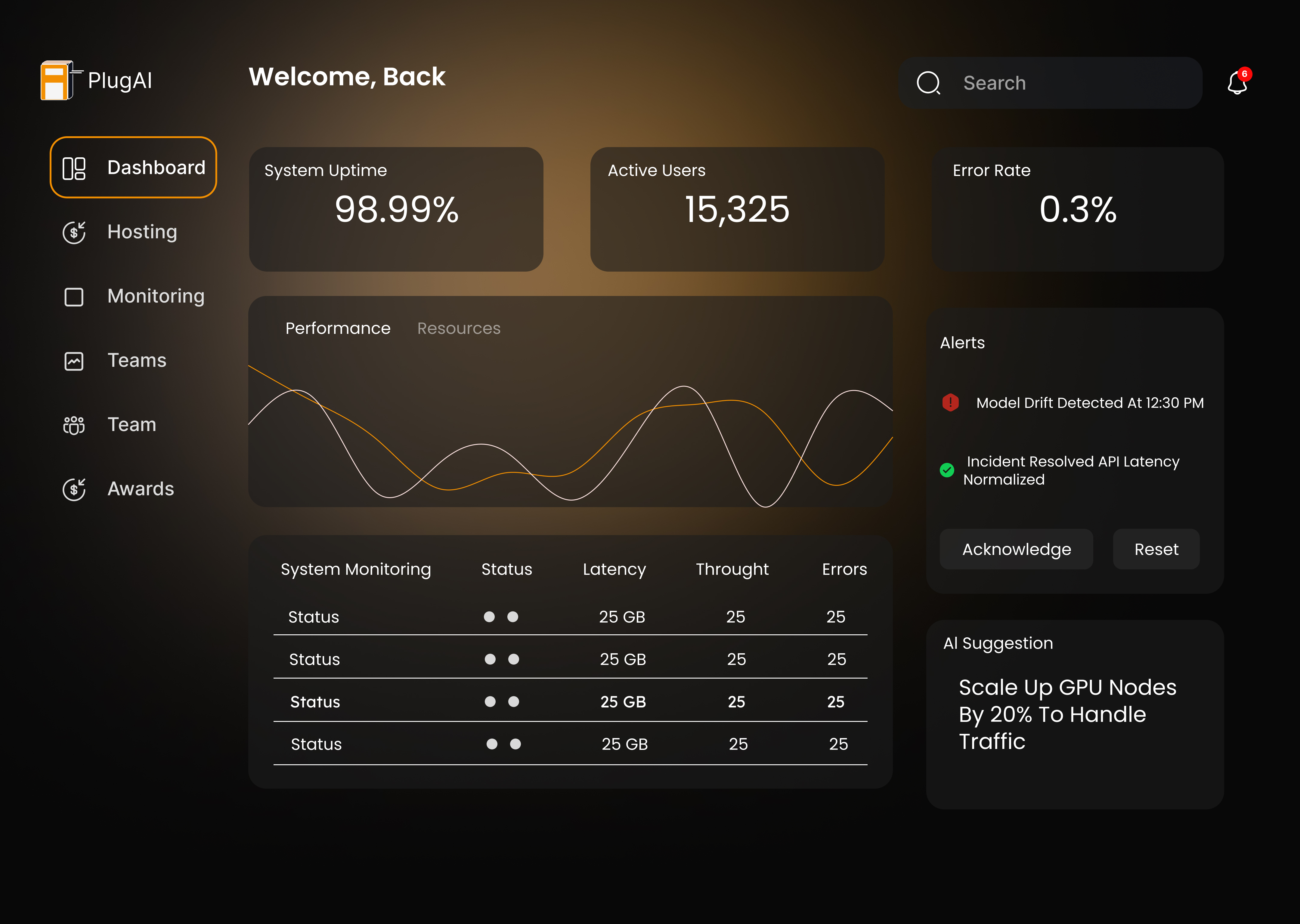The image size is (1300, 924).
Task: Click the notification bell icon
Action: tap(1237, 83)
